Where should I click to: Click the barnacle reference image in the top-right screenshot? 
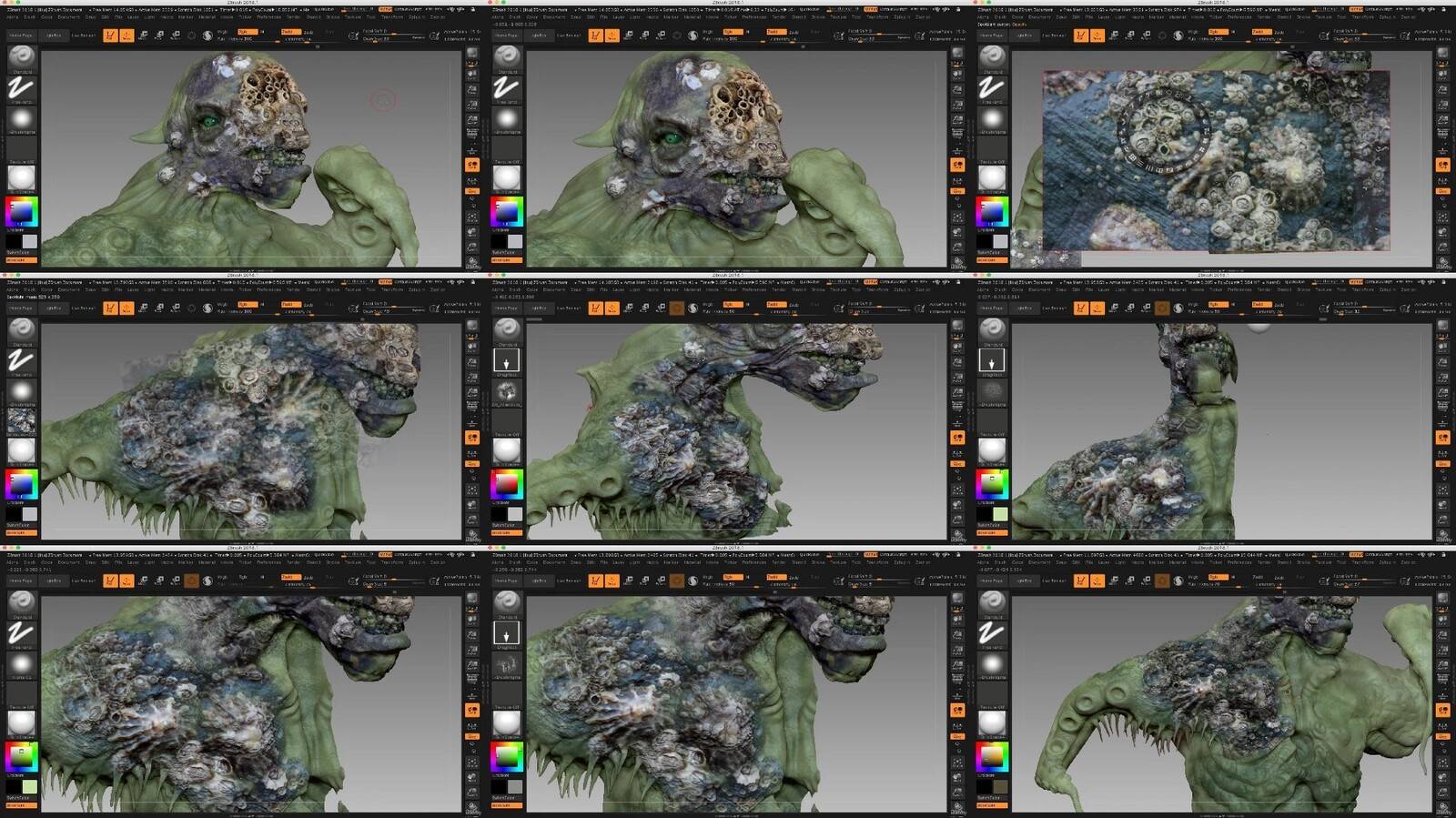click(x=1216, y=160)
